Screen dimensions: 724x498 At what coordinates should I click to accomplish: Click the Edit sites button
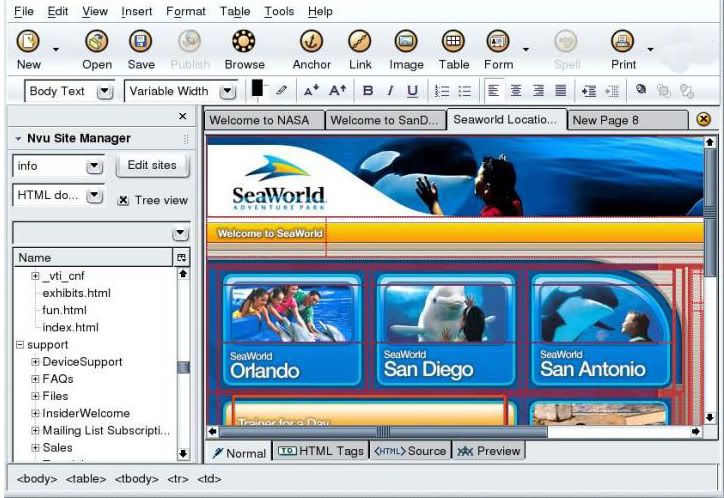point(152,165)
